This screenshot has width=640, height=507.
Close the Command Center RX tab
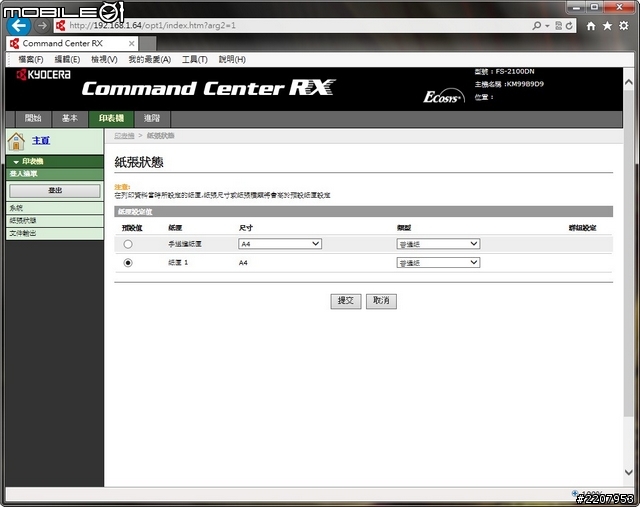click(131, 43)
